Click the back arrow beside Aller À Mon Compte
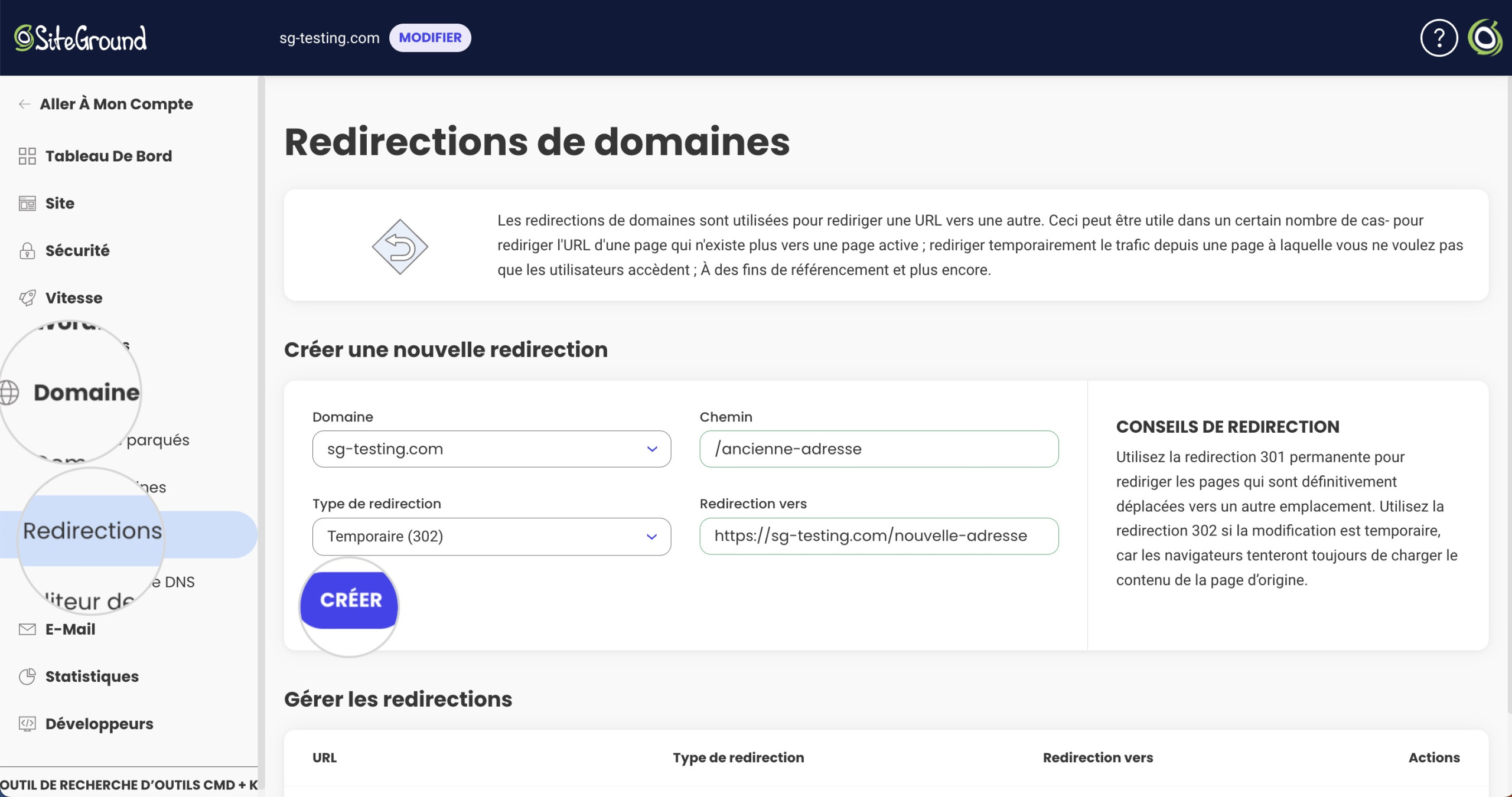1512x797 pixels. click(x=24, y=104)
